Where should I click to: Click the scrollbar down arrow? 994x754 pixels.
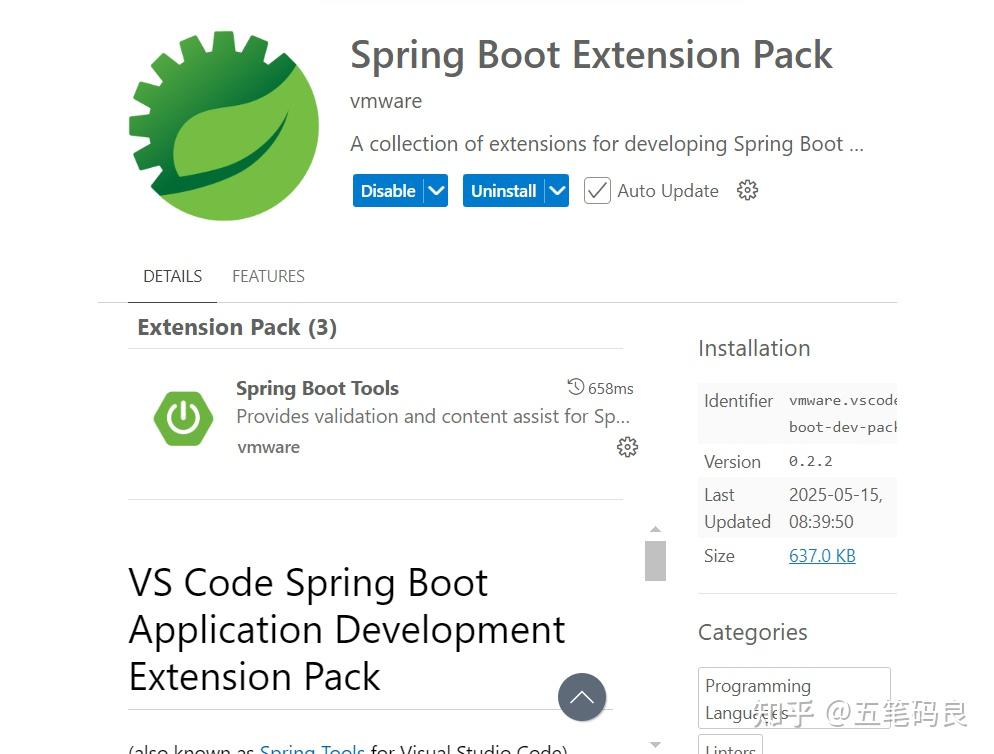(x=655, y=745)
